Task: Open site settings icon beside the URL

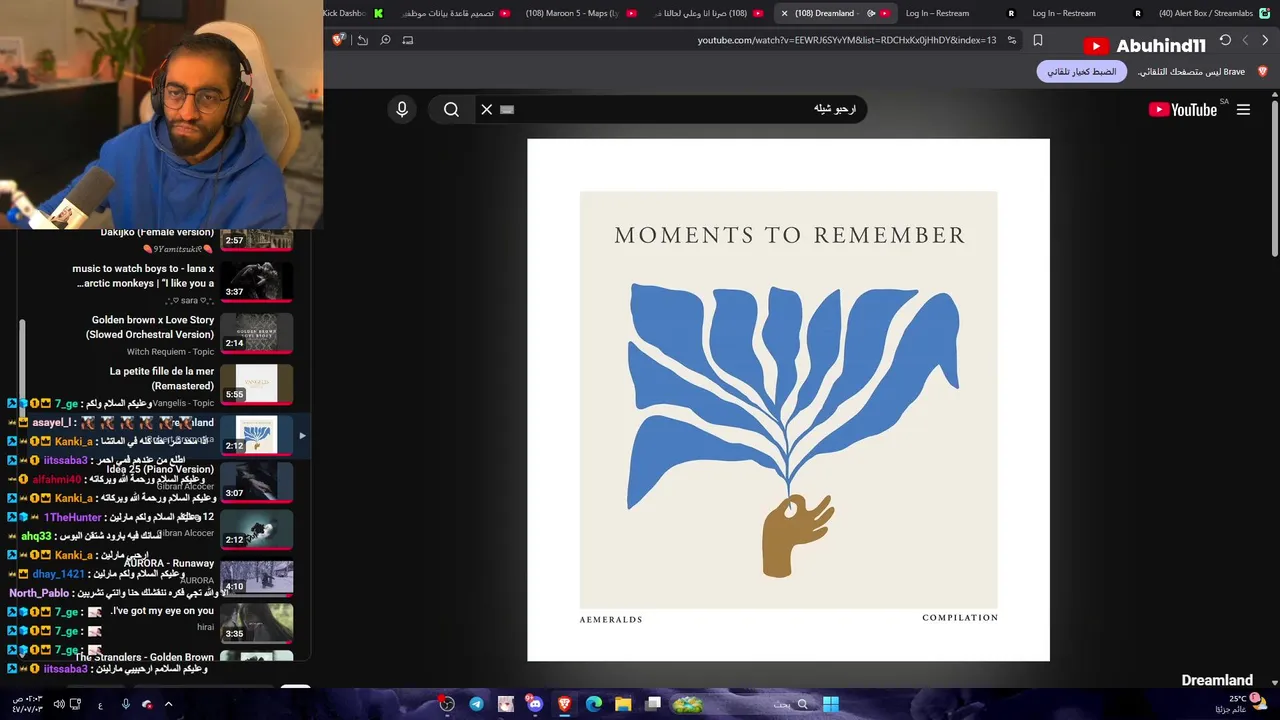Action: (1012, 40)
